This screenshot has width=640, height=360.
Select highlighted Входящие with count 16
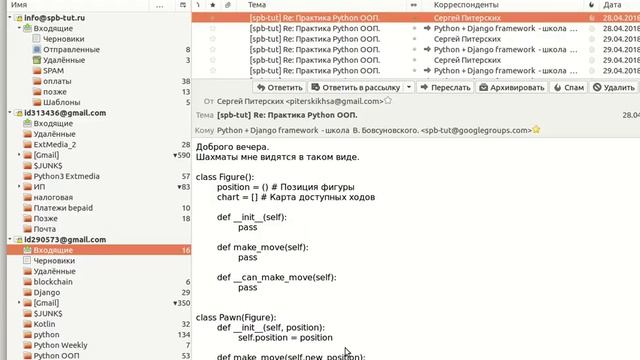click(x=99, y=250)
